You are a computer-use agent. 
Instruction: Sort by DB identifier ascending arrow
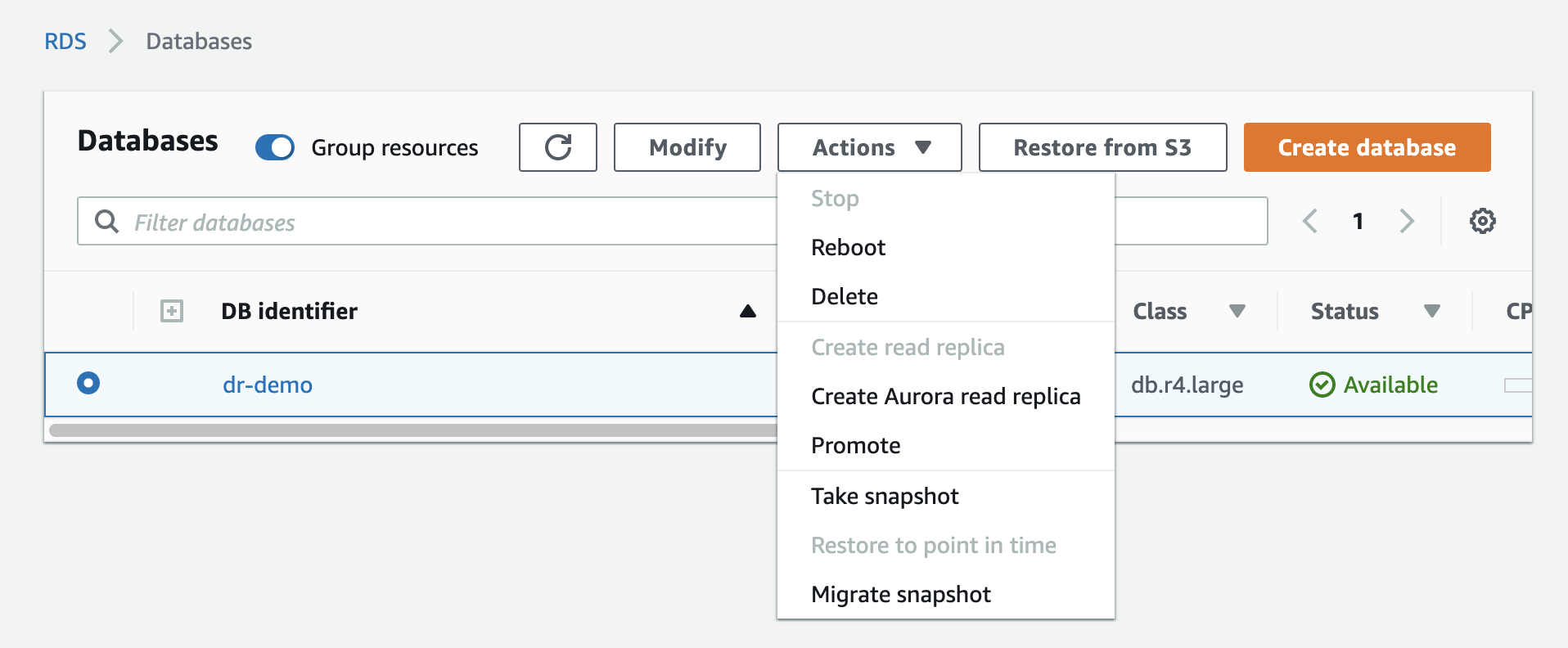pyautogui.click(x=747, y=311)
